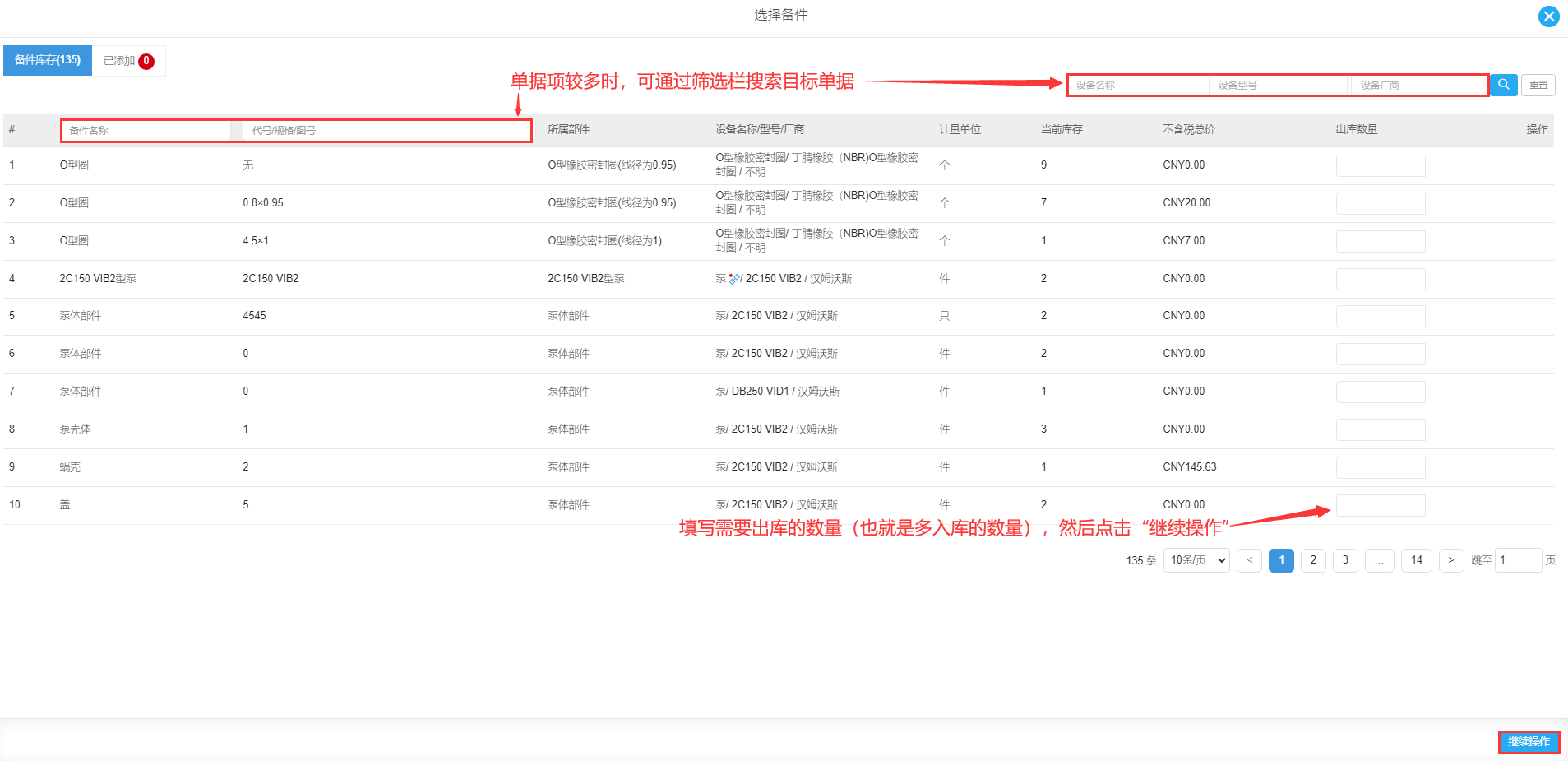Click the 无 spec cell in row 1

click(248, 165)
